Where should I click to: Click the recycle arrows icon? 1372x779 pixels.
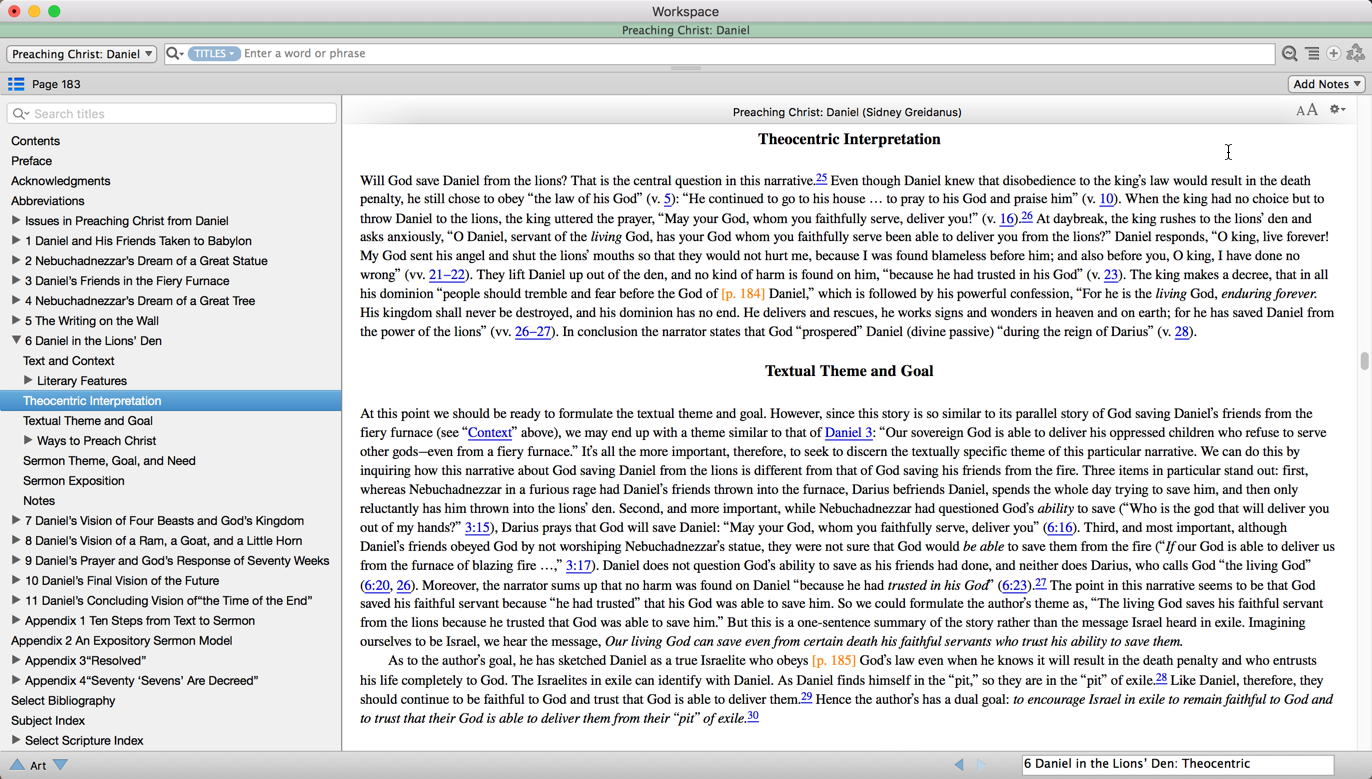[x=1355, y=53]
